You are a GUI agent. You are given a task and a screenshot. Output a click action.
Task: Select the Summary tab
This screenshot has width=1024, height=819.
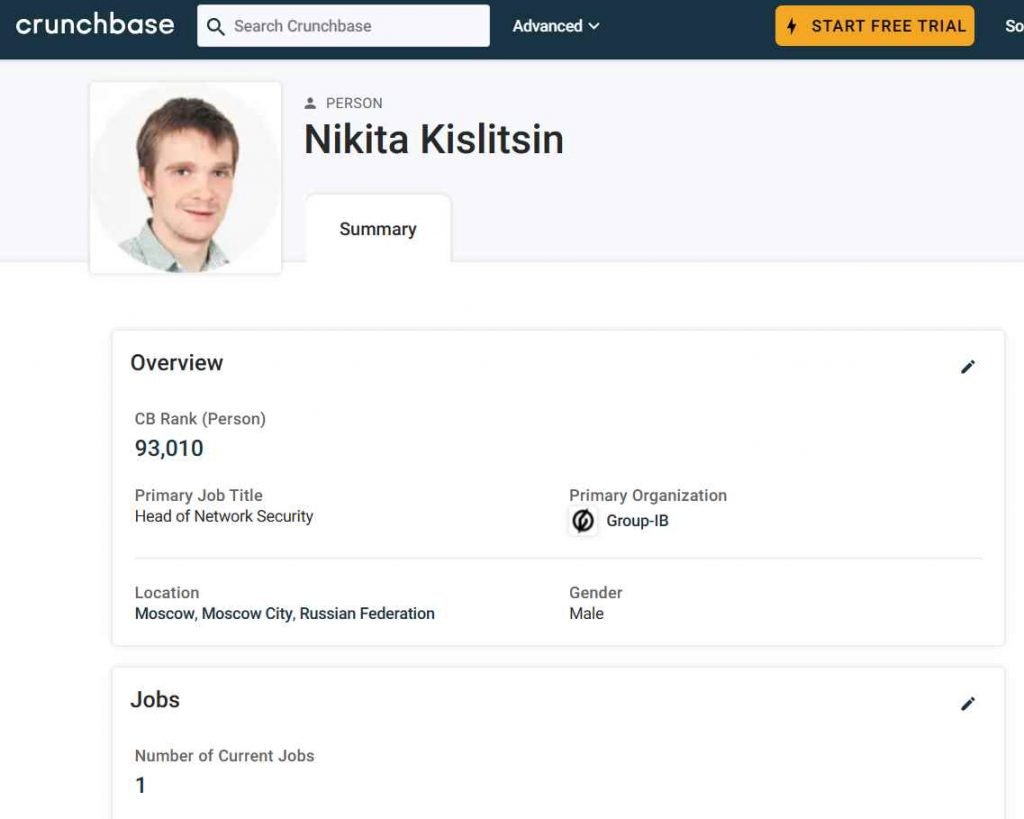(378, 229)
